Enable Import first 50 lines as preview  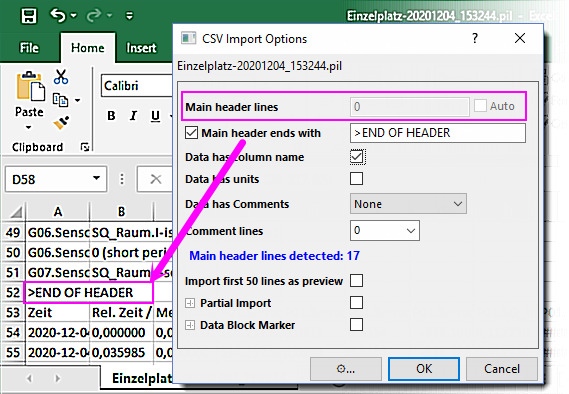tap(357, 281)
